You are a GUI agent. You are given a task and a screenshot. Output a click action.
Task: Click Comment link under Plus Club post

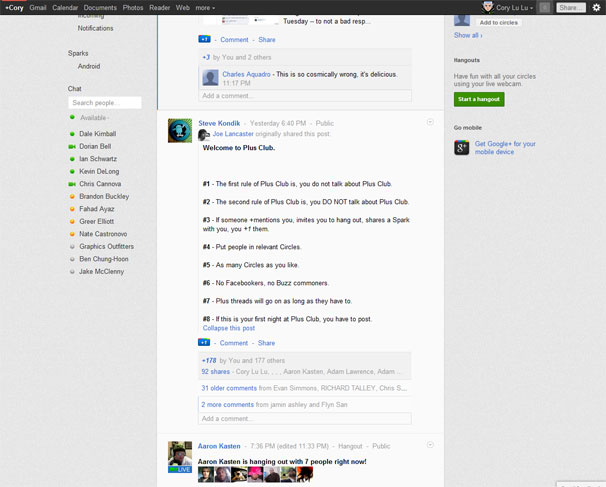(x=234, y=343)
